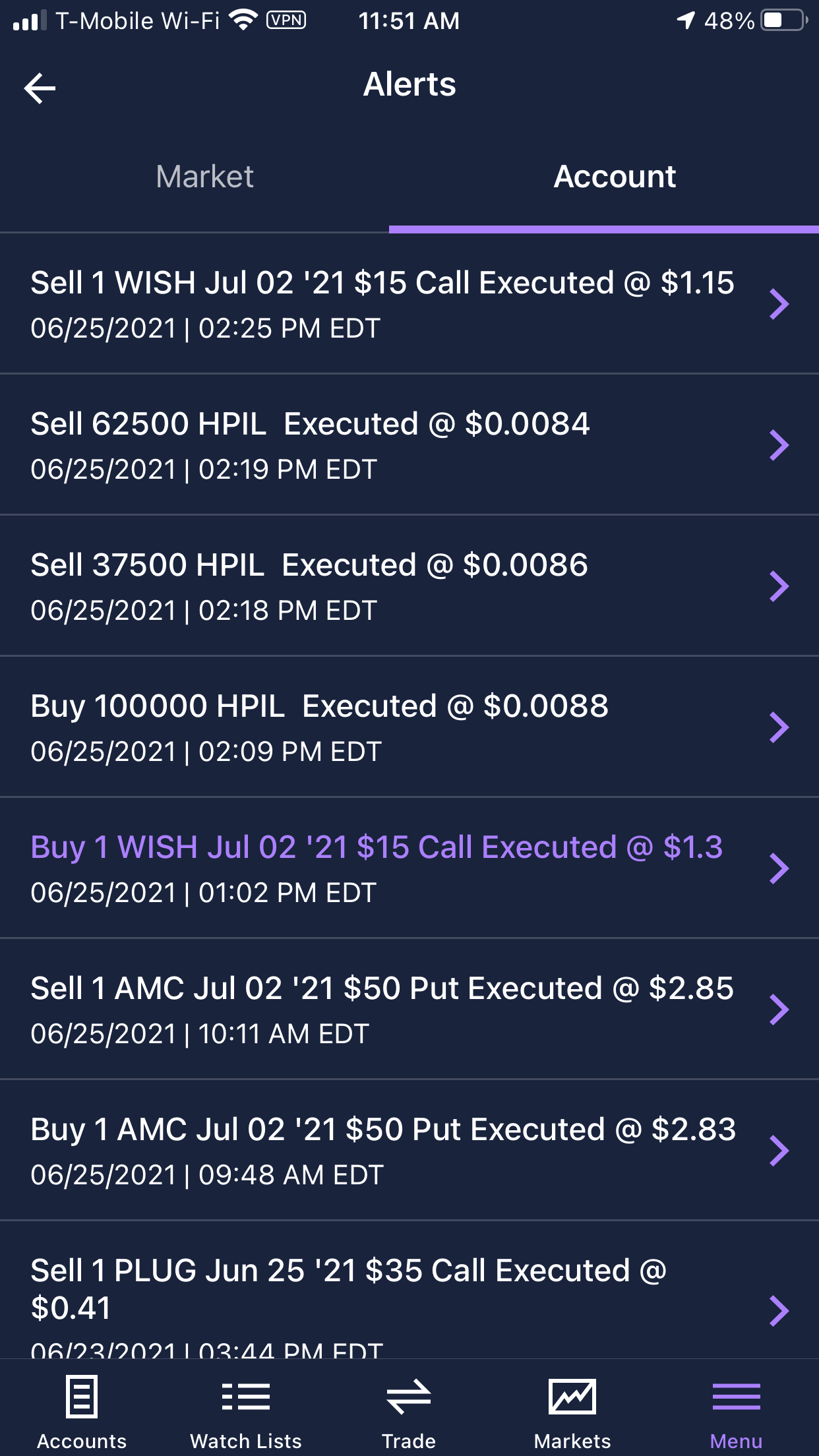Image resolution: width=819 pixels, height=1456 pixels.
Task: Tap the VPN status indicator
Action: point(286,20)
